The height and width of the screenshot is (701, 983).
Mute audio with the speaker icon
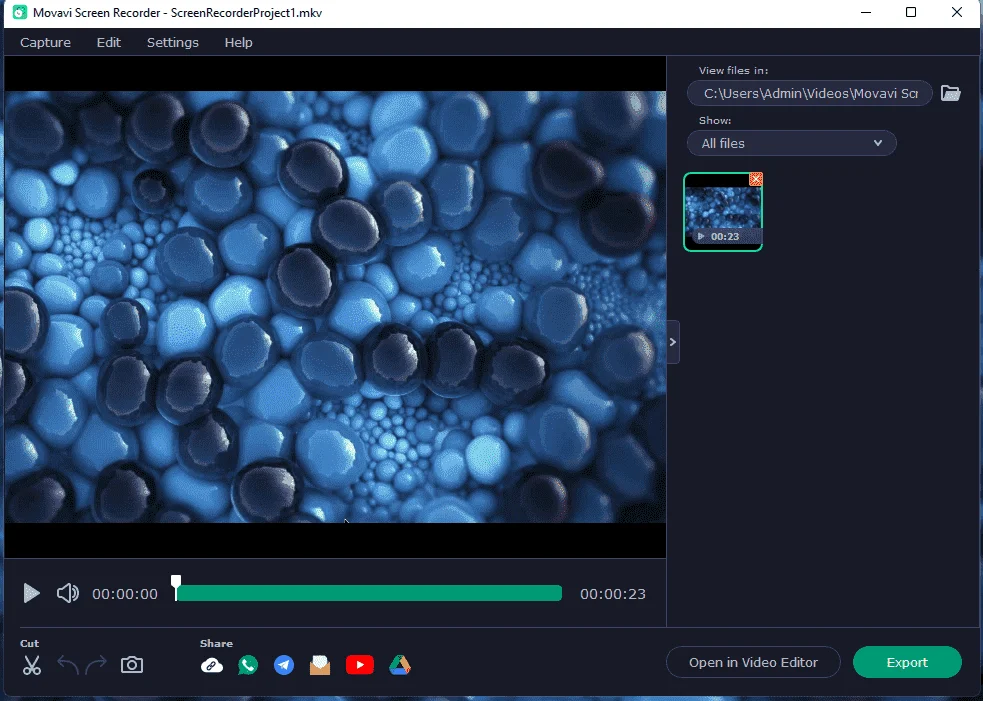click(68, 593)
